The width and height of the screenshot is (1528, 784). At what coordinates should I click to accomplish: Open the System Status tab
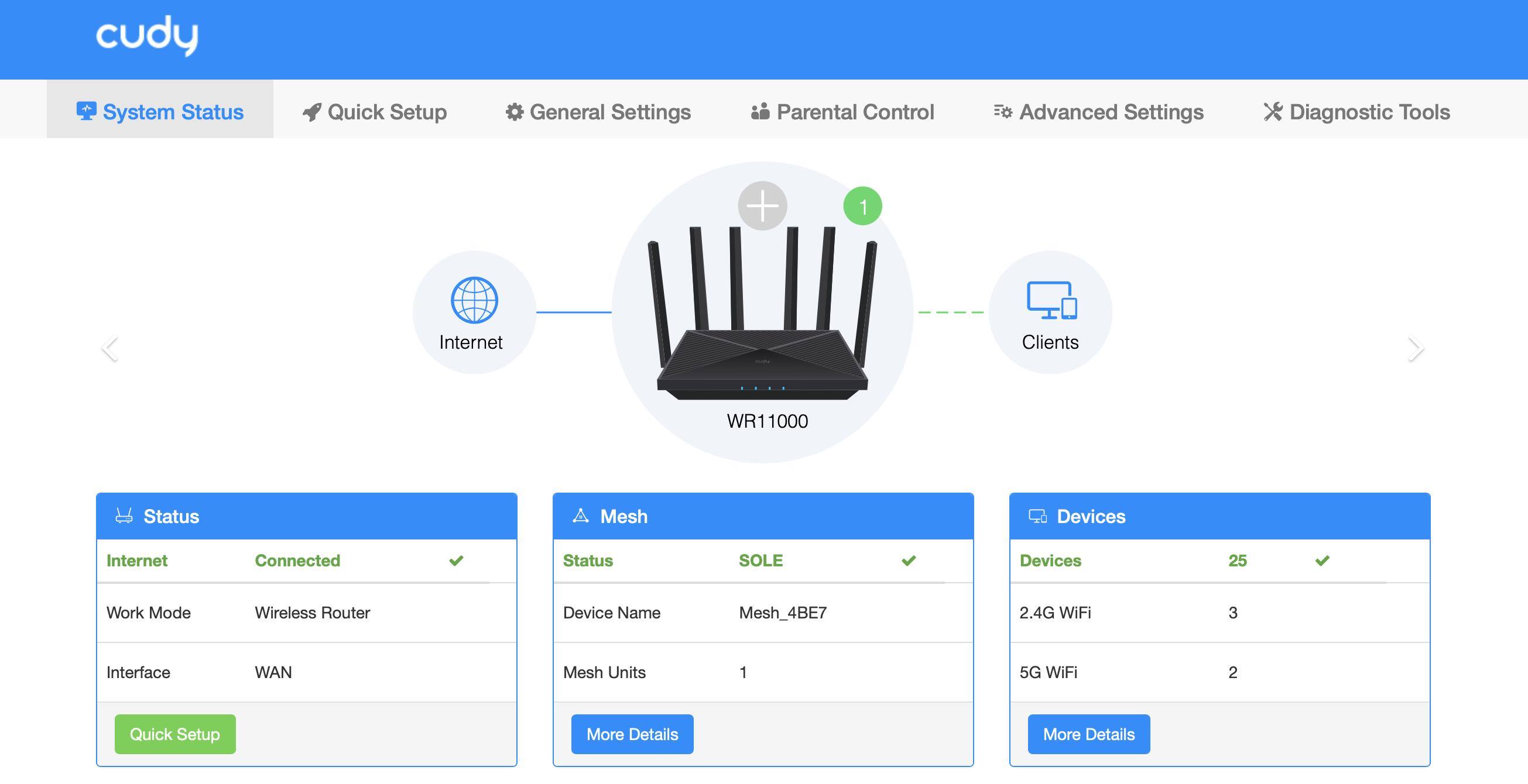click(160, 112)
